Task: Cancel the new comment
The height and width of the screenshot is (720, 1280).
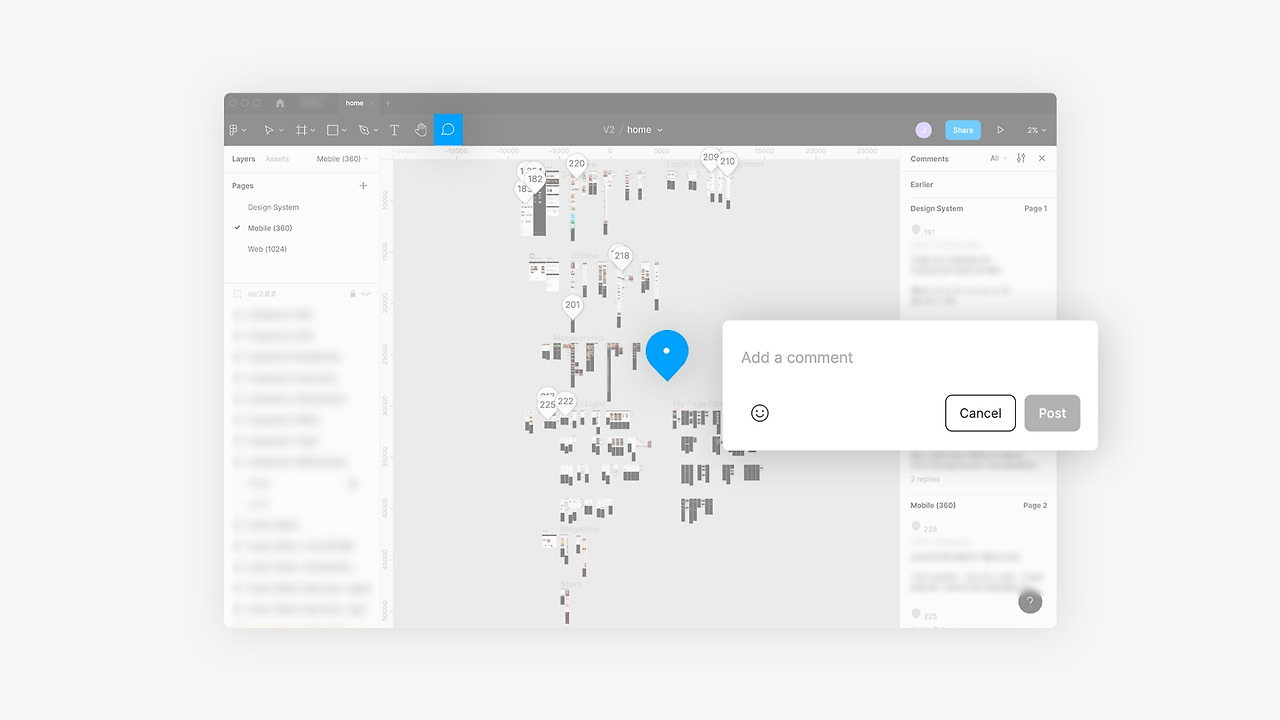Action: (980, 413)
